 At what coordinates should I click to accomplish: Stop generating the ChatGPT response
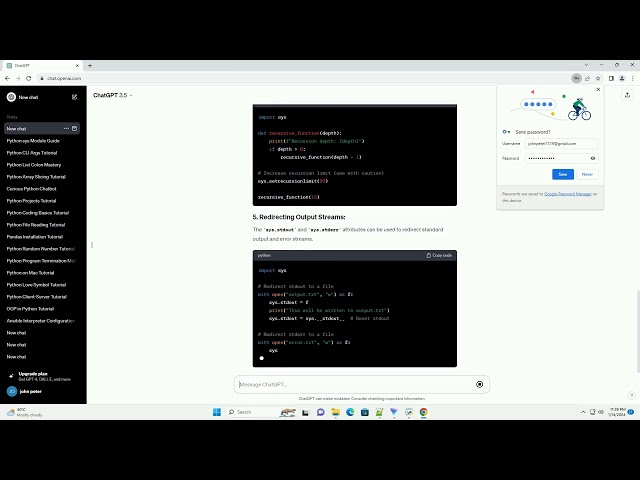point(480,384)
